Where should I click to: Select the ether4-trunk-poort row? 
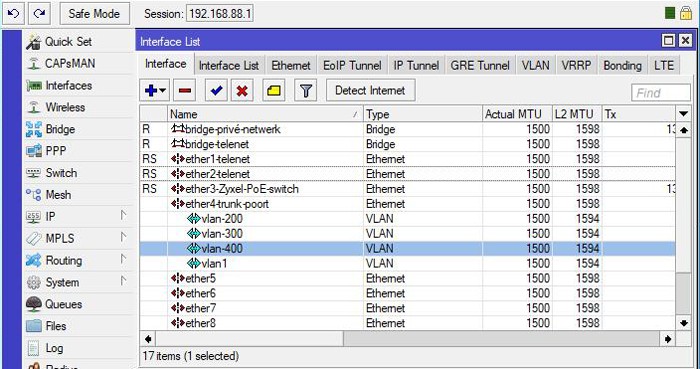point(408,204)
